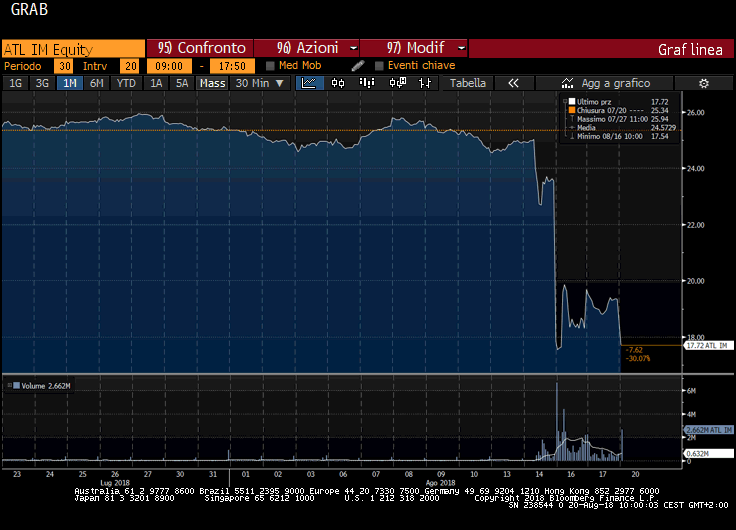Click the 6M volume axis label

[691, 391]
